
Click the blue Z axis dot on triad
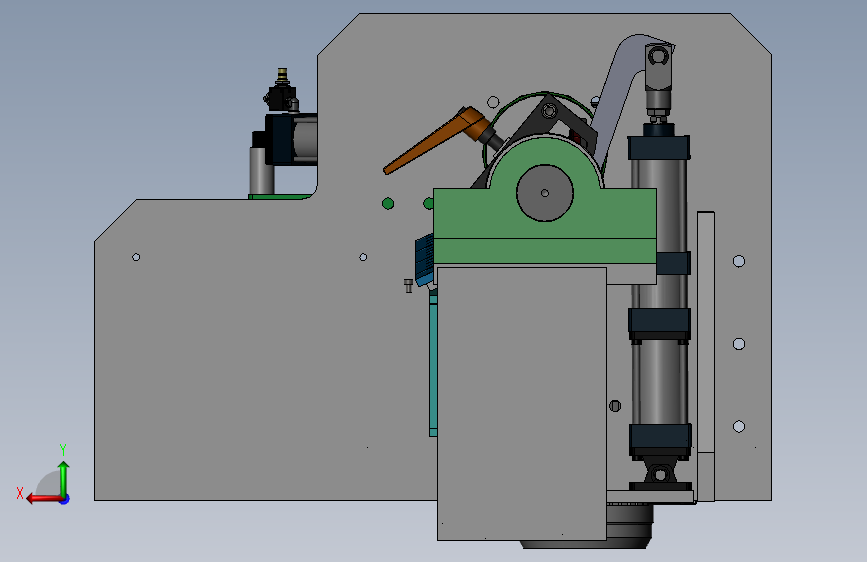click(x=65, y=499)
